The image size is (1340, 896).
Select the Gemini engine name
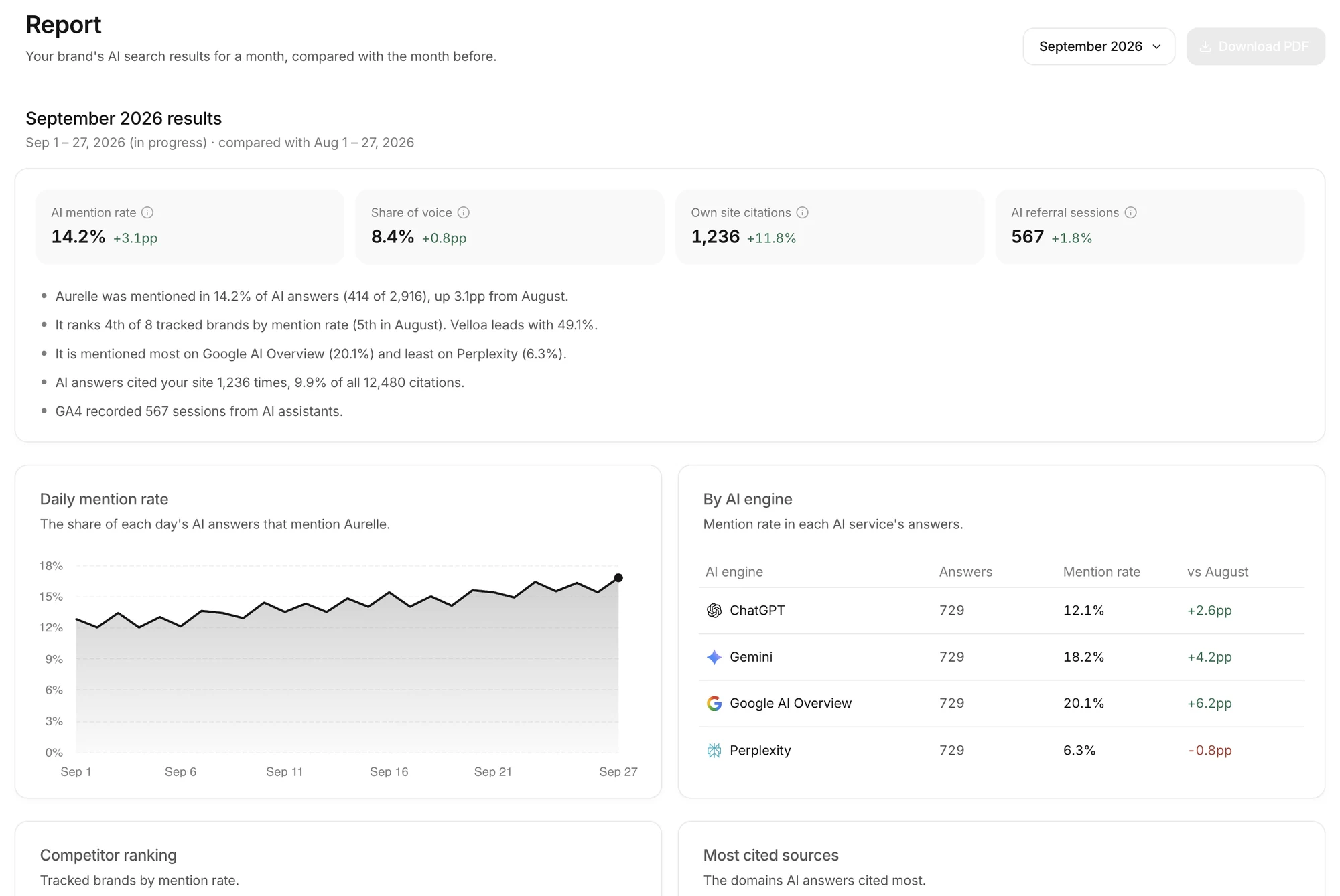[x=751, y=657]
